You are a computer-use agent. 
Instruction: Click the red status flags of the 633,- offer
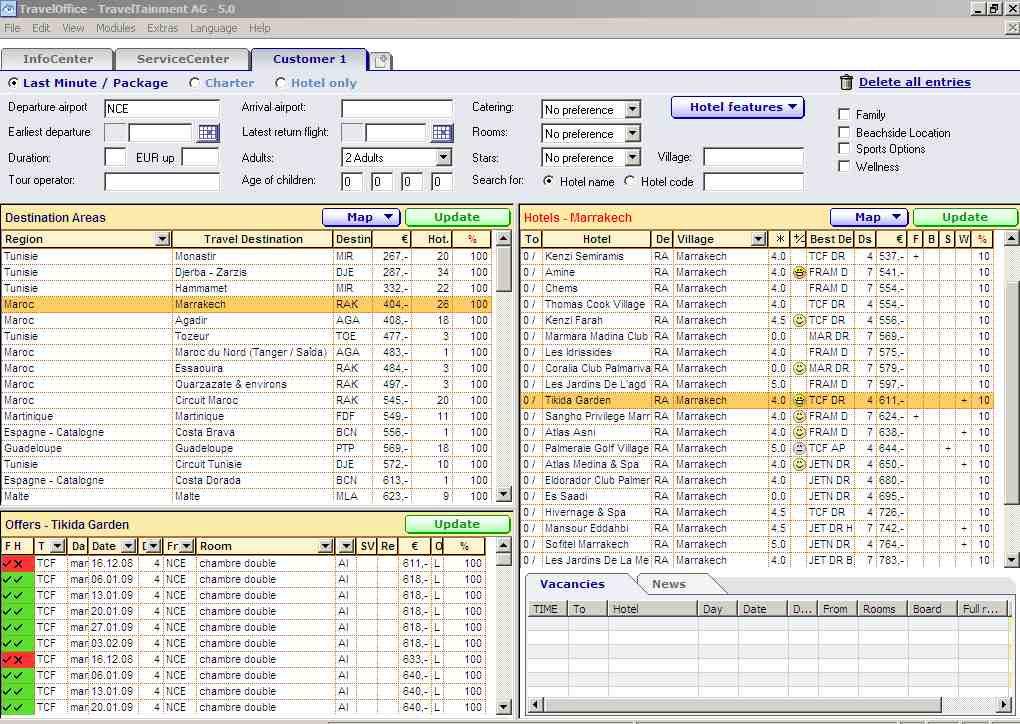point(18,659)
